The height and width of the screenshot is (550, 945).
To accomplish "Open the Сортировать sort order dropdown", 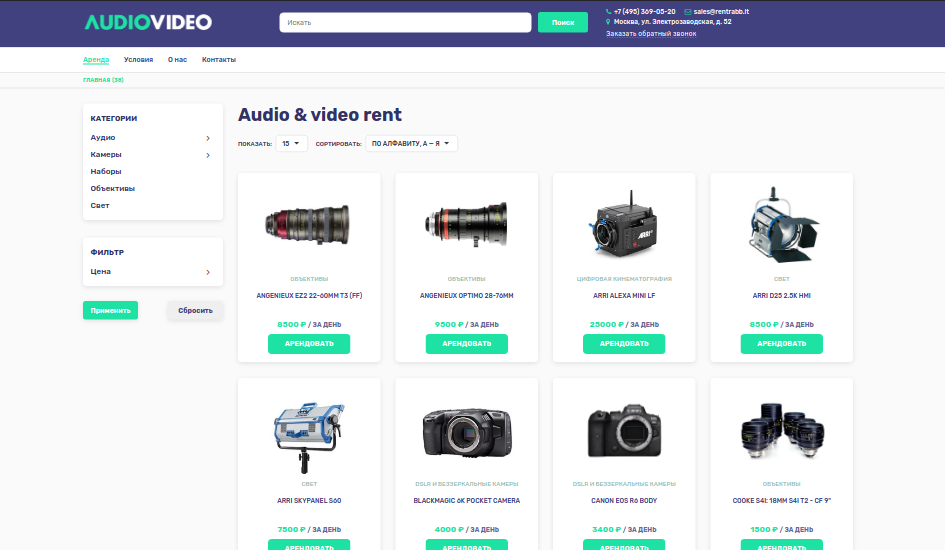I will (411, 144).
